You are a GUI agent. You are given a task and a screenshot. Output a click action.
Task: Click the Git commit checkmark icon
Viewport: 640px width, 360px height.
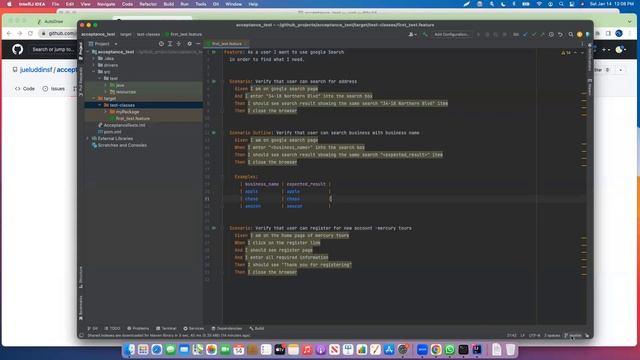pyautogui.click(x=534, y=35)
